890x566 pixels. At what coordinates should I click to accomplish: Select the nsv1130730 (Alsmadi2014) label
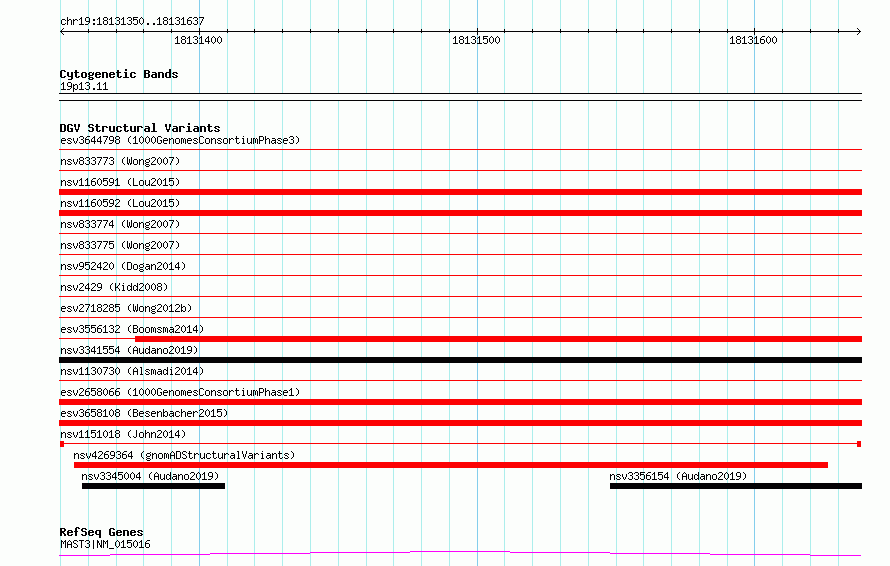click(132, 371)
